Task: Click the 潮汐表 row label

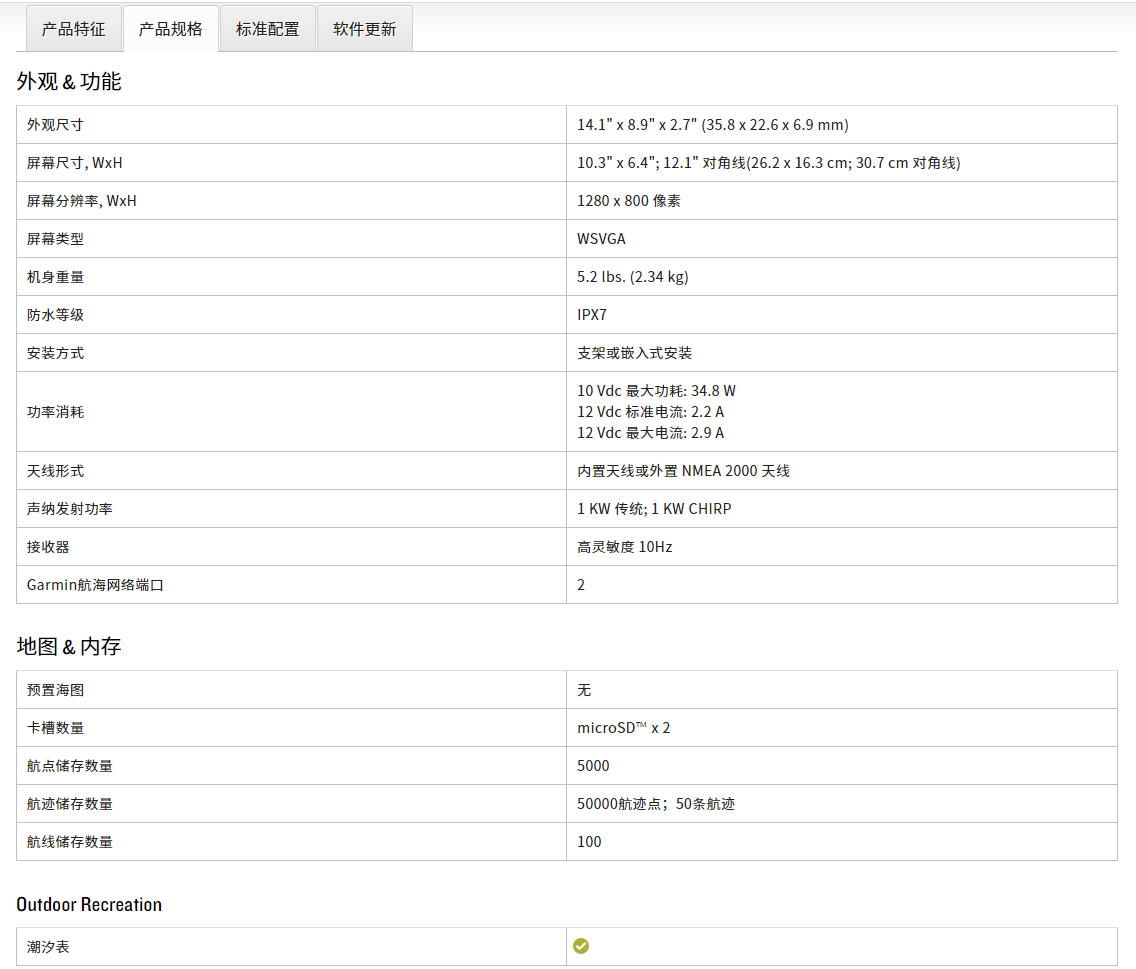Action: coord(48,946)
